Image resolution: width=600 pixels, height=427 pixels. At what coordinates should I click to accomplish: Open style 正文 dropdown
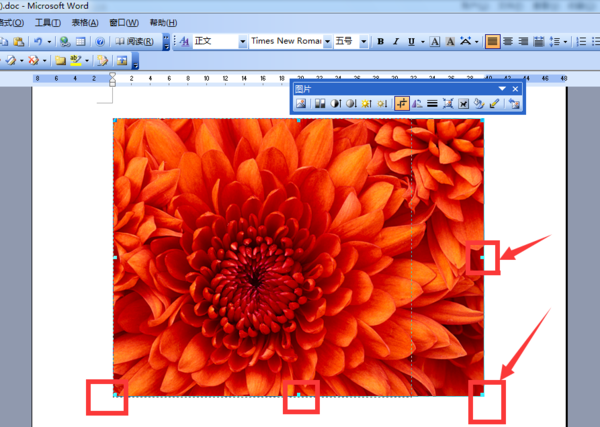(243, 41)
